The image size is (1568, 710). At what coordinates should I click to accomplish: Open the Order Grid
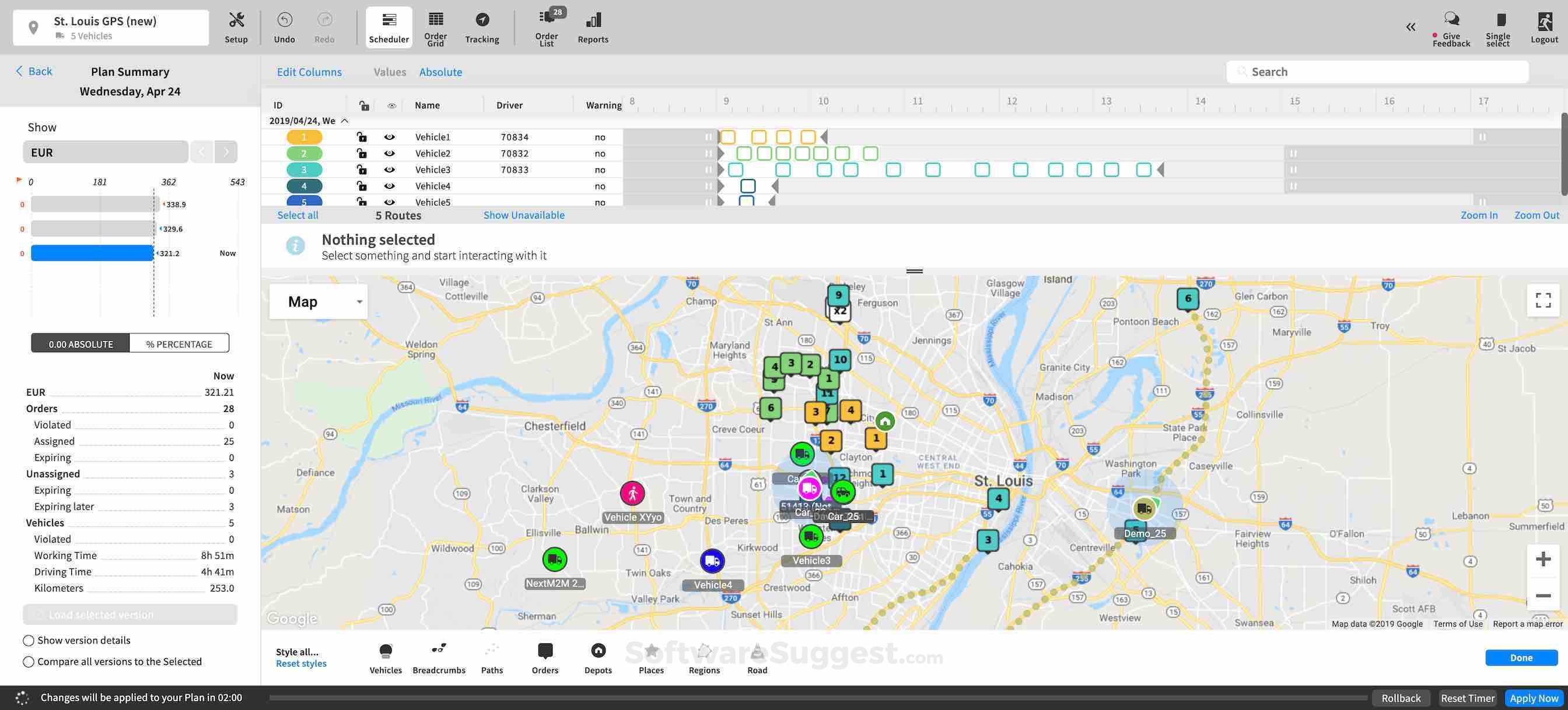tap(435, 27)
